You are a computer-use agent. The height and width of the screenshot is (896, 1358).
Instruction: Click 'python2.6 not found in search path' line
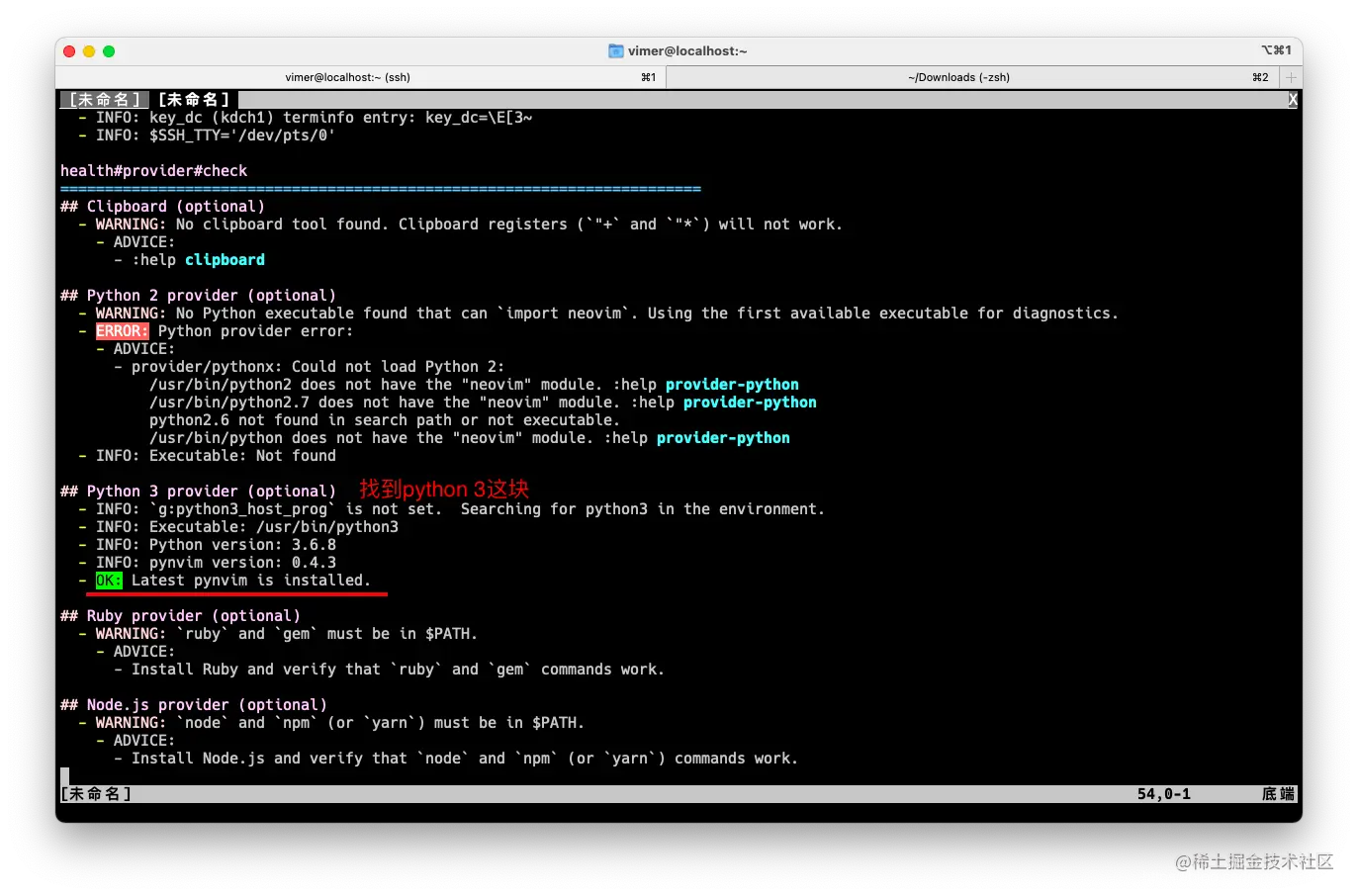(x=385, y=420)
